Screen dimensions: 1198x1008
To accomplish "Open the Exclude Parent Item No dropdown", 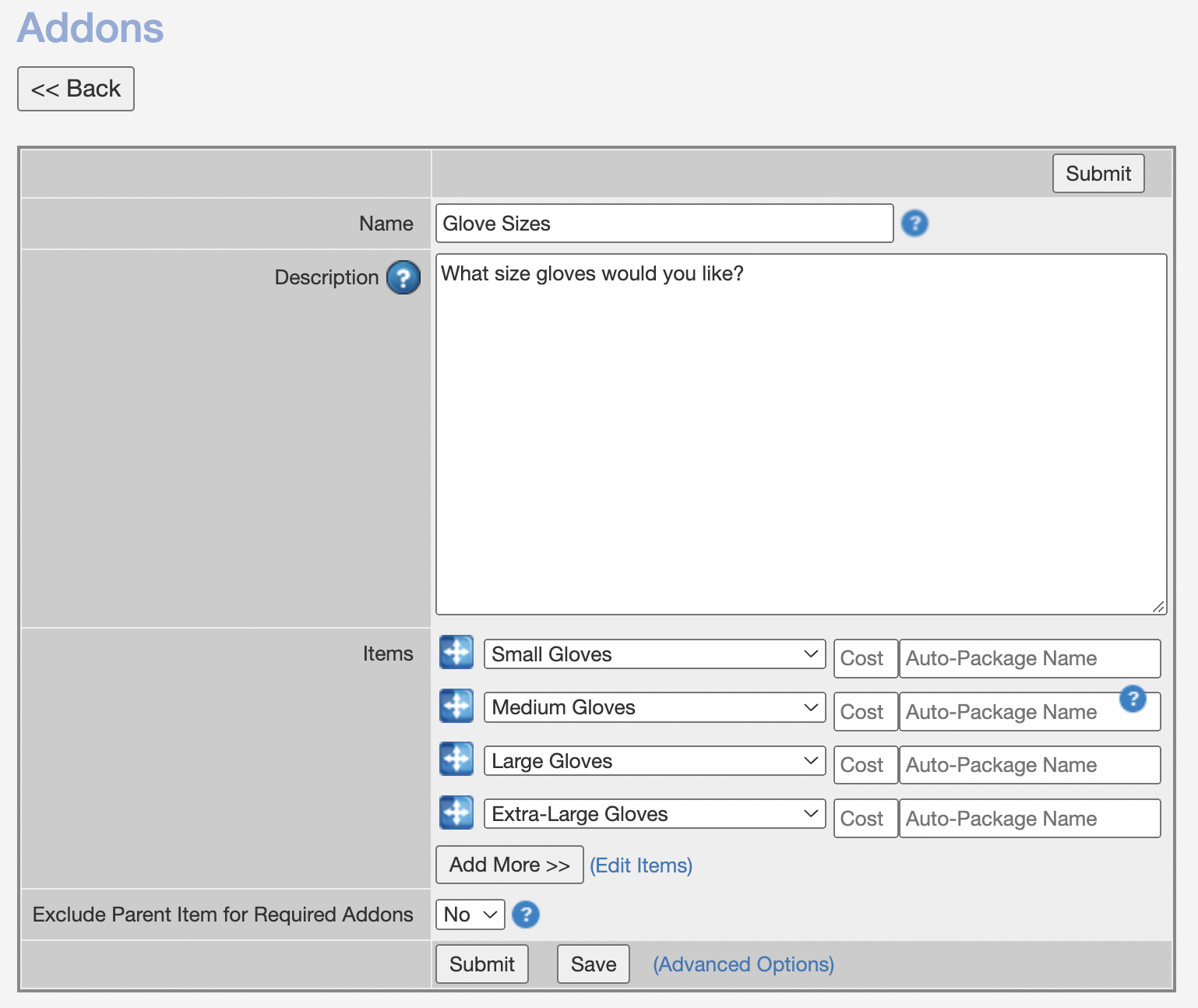I will point(470,915).
